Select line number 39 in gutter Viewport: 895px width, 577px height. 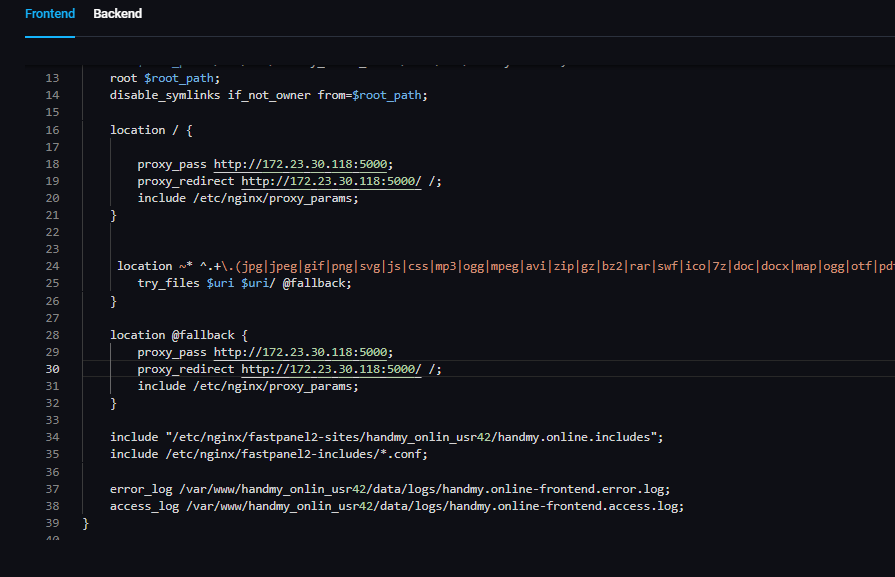click(53, 523)
